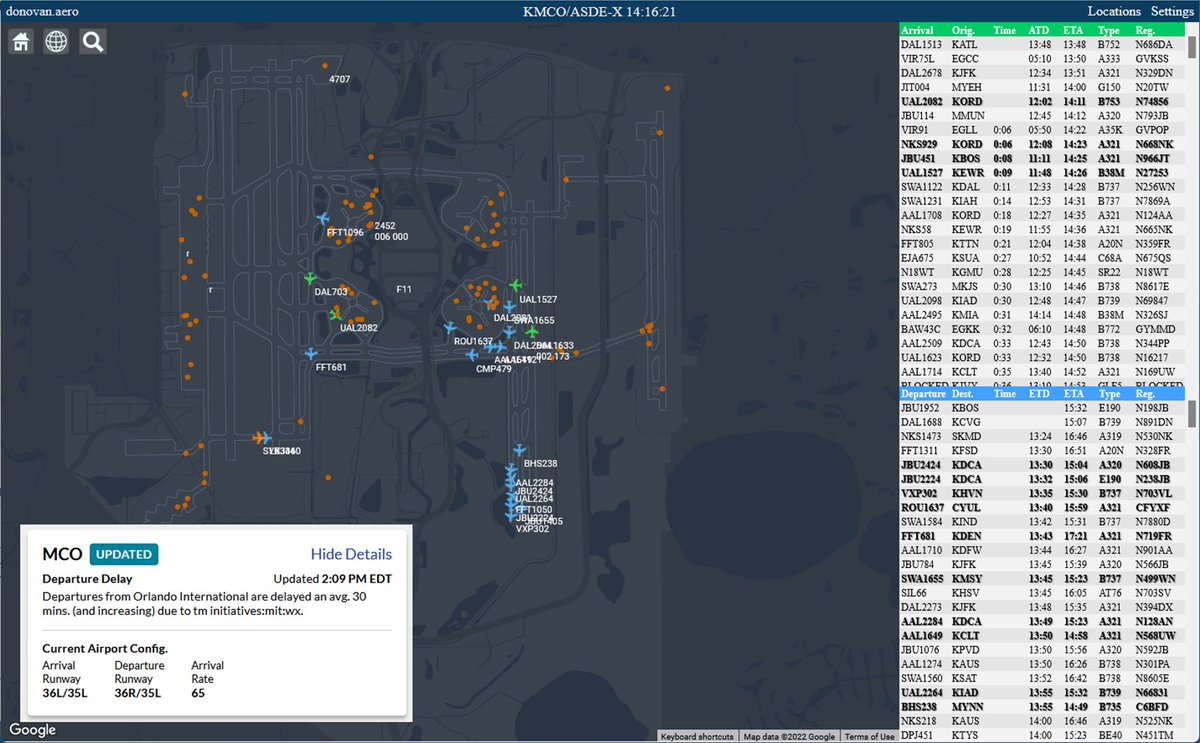Click arrival runway value 36L/35L
The height and width of the screenshot is (743, 1200).
[65, 694]
